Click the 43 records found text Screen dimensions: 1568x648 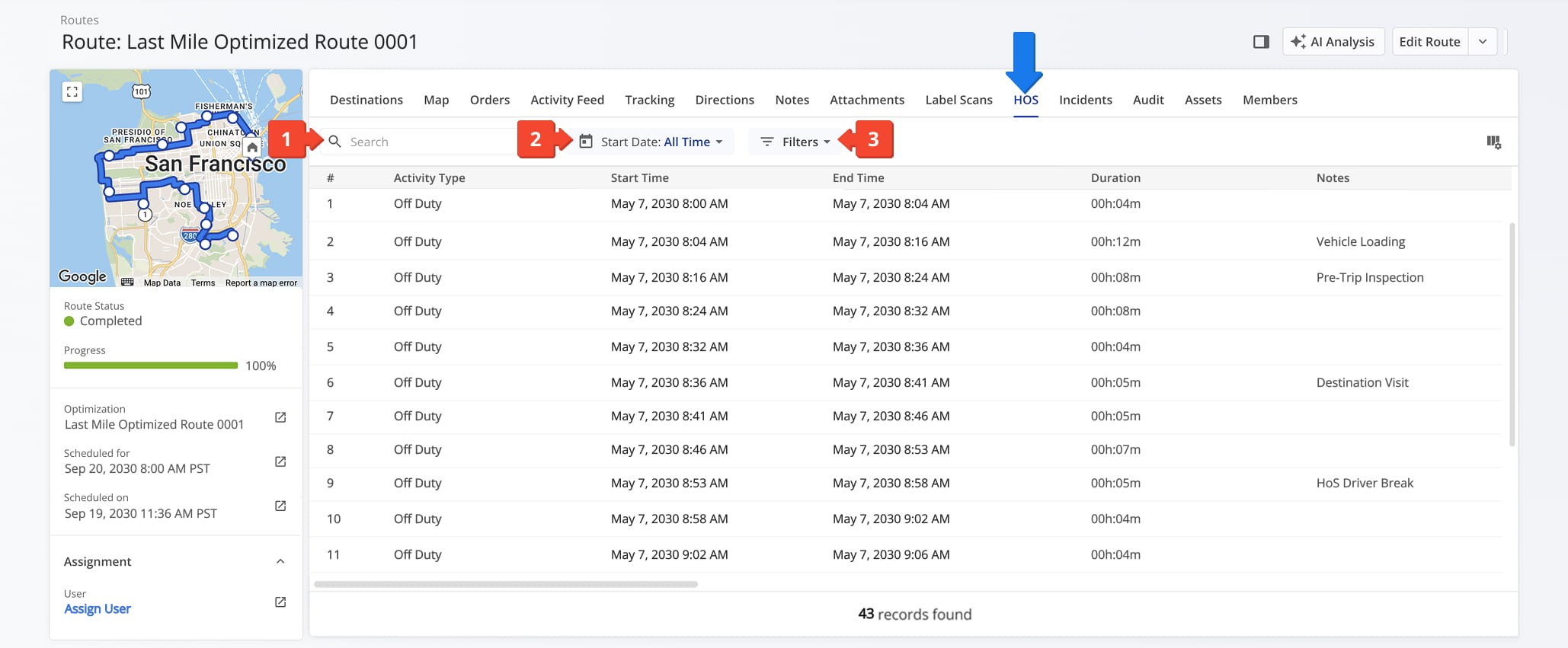coord(914,614)
